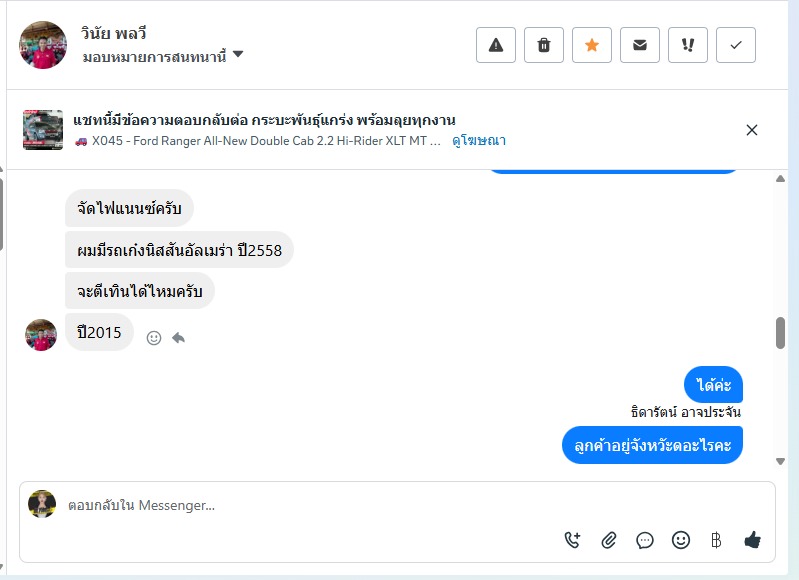This screenshot has height=580, width=799.
Task: Type in the ตอบกลับใน Messenger reply field
Action: click(x=300, y=506)
